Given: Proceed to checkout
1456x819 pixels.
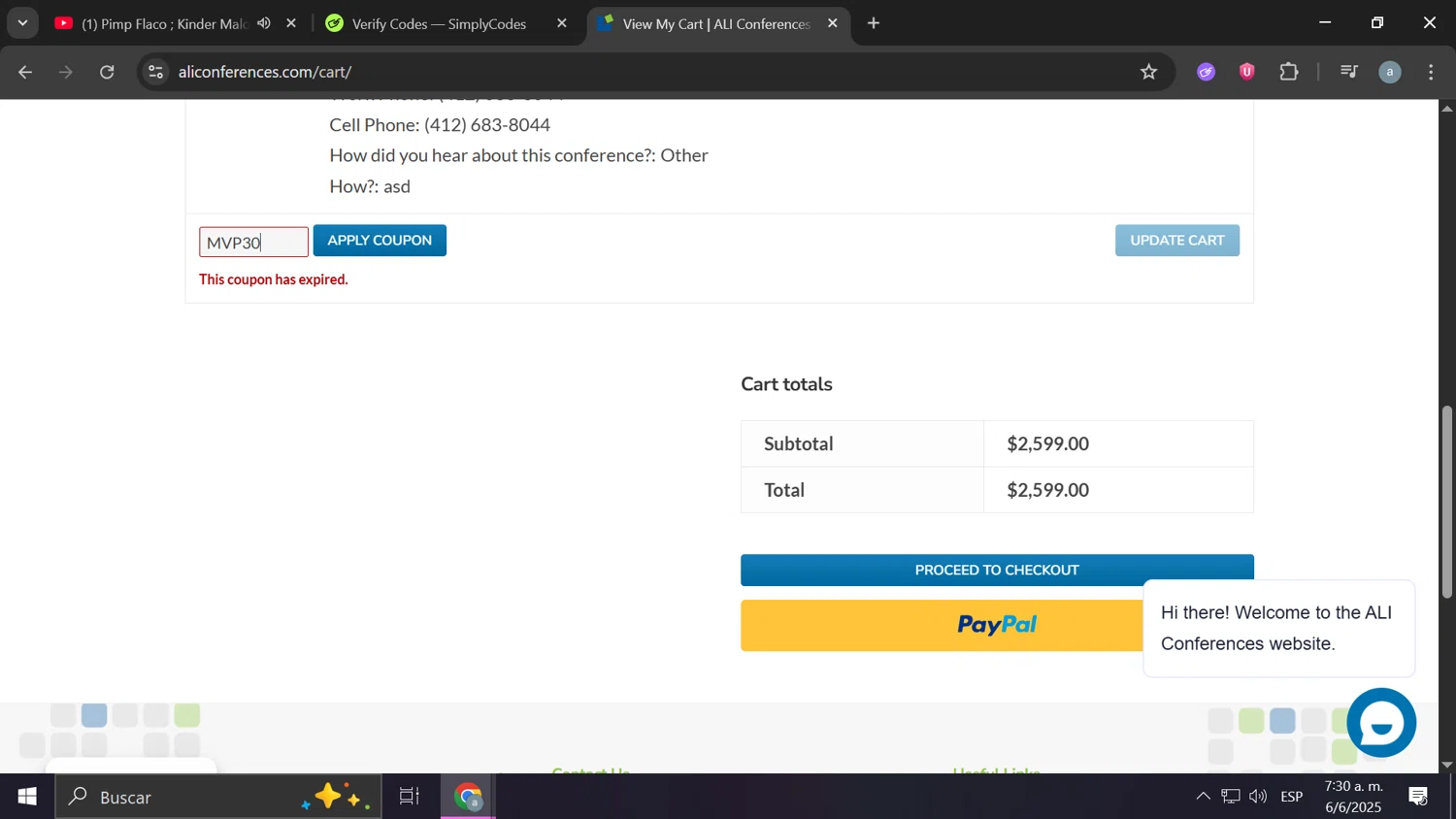Looking at the screenshot, I should pos(997,571).
